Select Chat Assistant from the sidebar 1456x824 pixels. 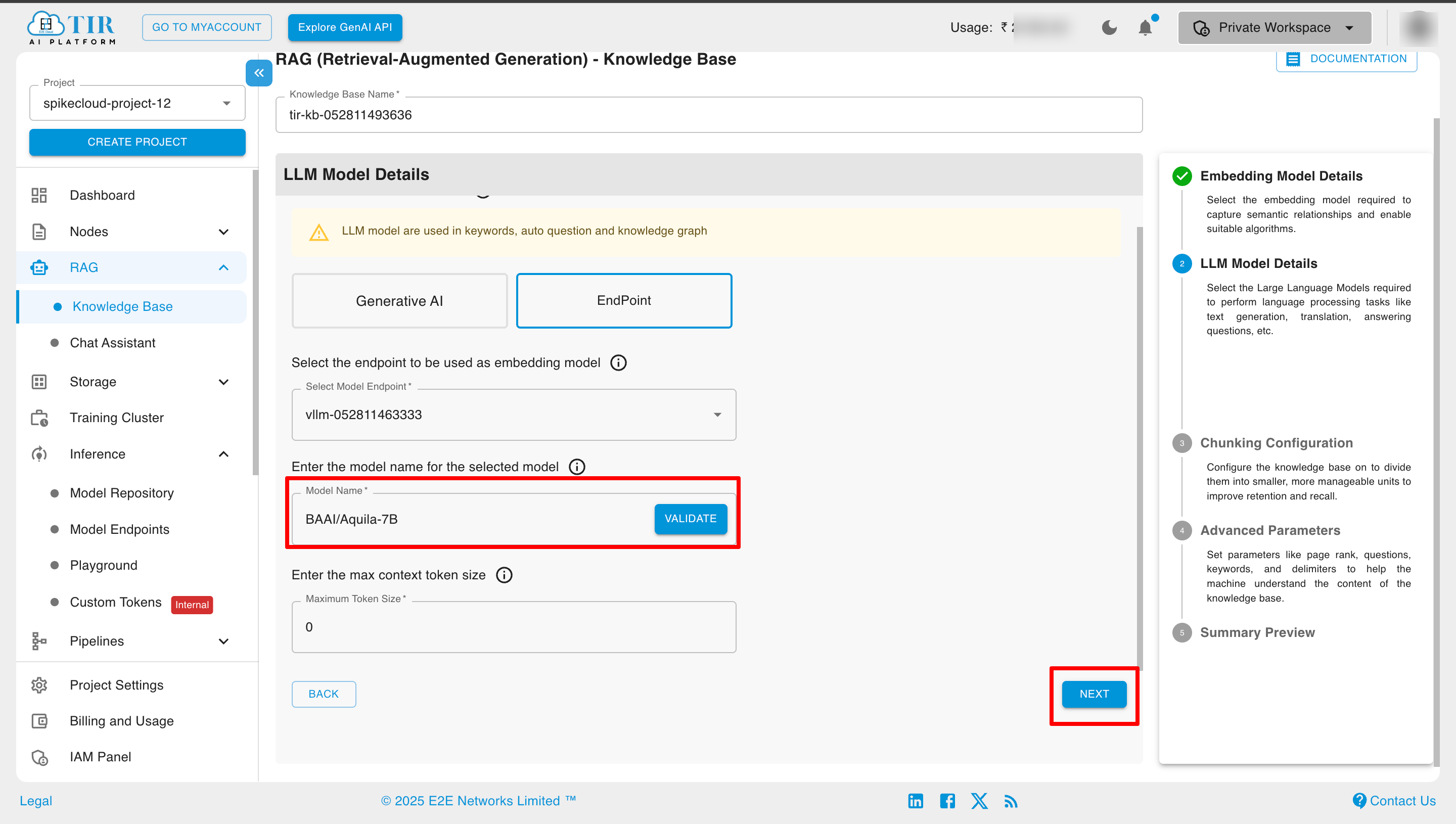(x=112, y=342)
